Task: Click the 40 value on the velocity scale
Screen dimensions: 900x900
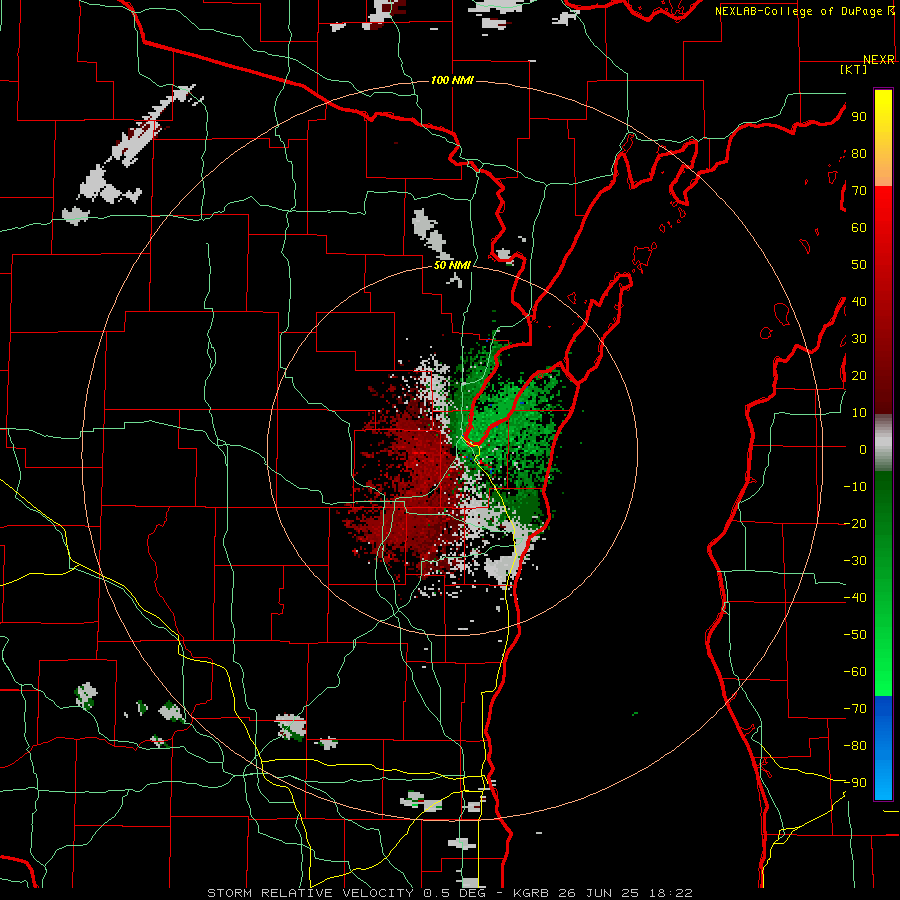Action: click(x=859, y=302)
